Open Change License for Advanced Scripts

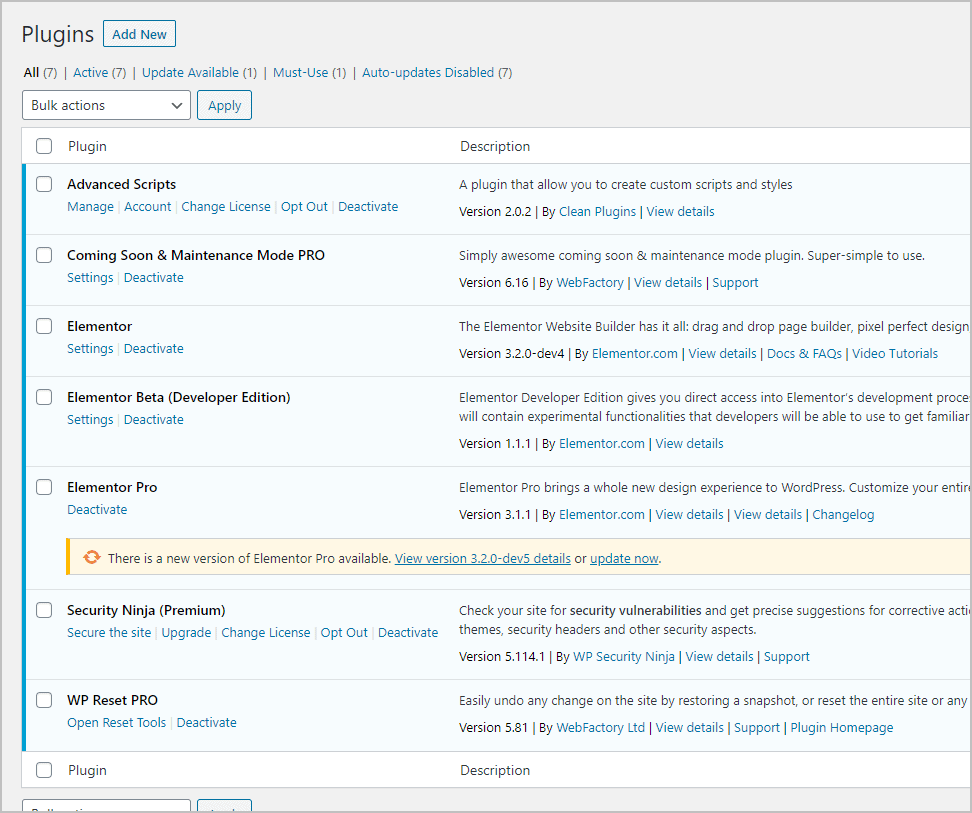pos(226,206)
